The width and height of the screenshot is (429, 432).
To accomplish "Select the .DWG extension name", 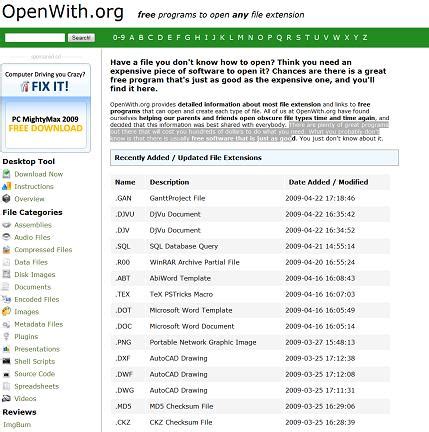I will click(125, 390).
